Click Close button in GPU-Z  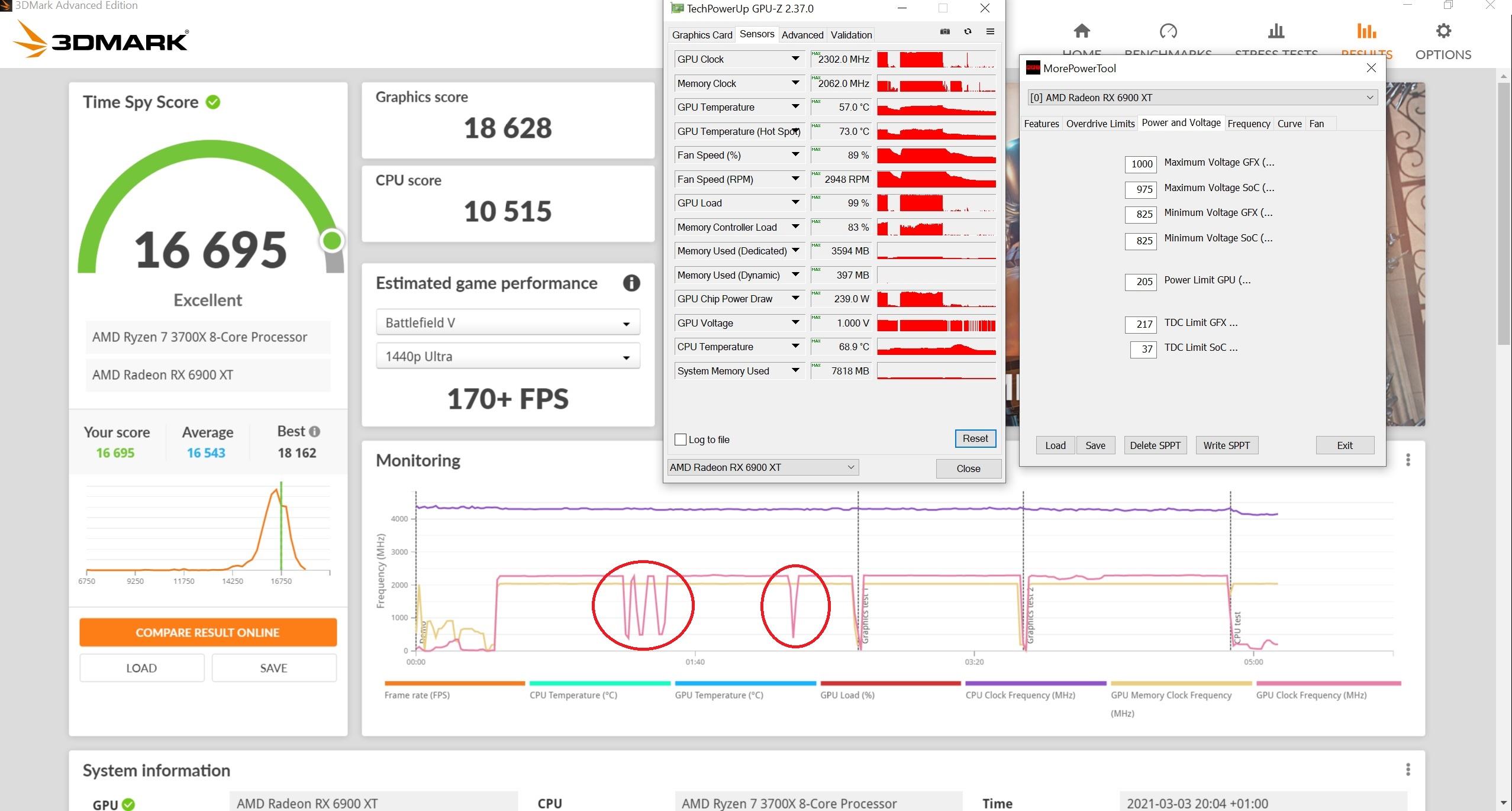(x=968, y=468)
